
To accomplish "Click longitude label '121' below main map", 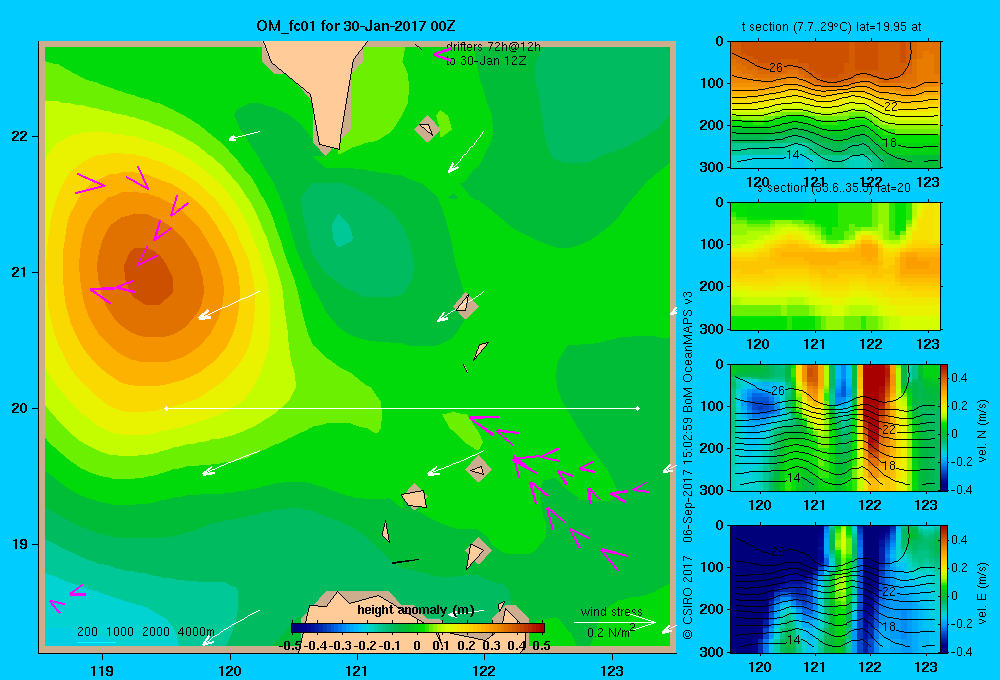I will 357,671.
